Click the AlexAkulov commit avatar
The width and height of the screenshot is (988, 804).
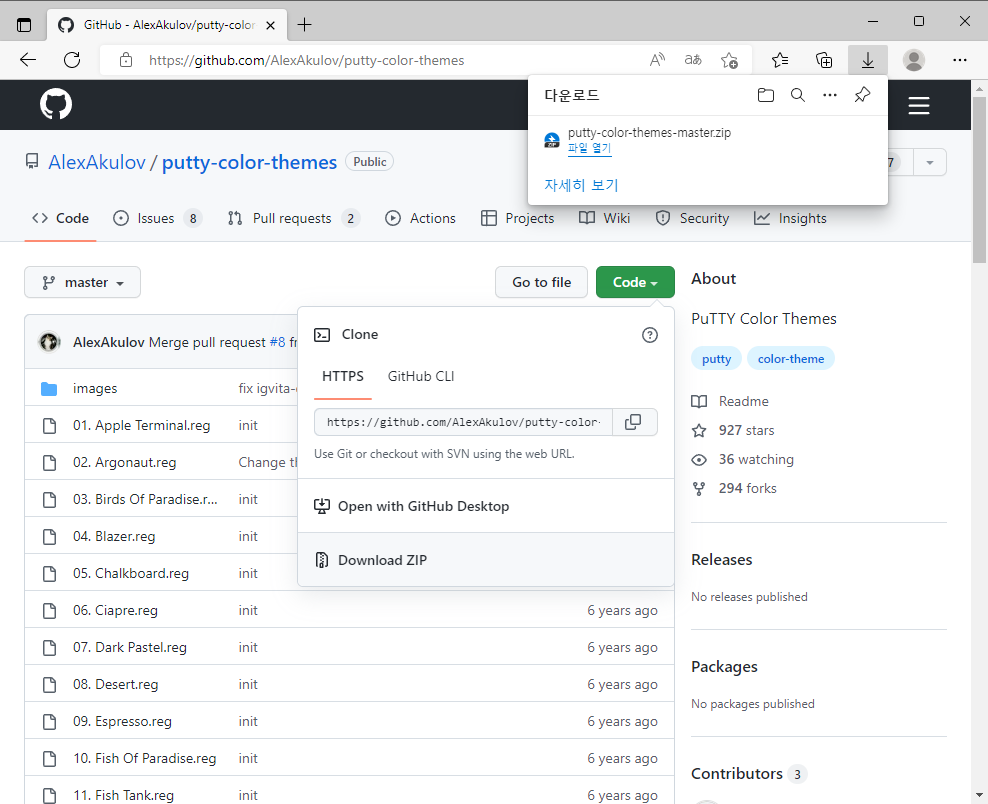tap(50, 342)
